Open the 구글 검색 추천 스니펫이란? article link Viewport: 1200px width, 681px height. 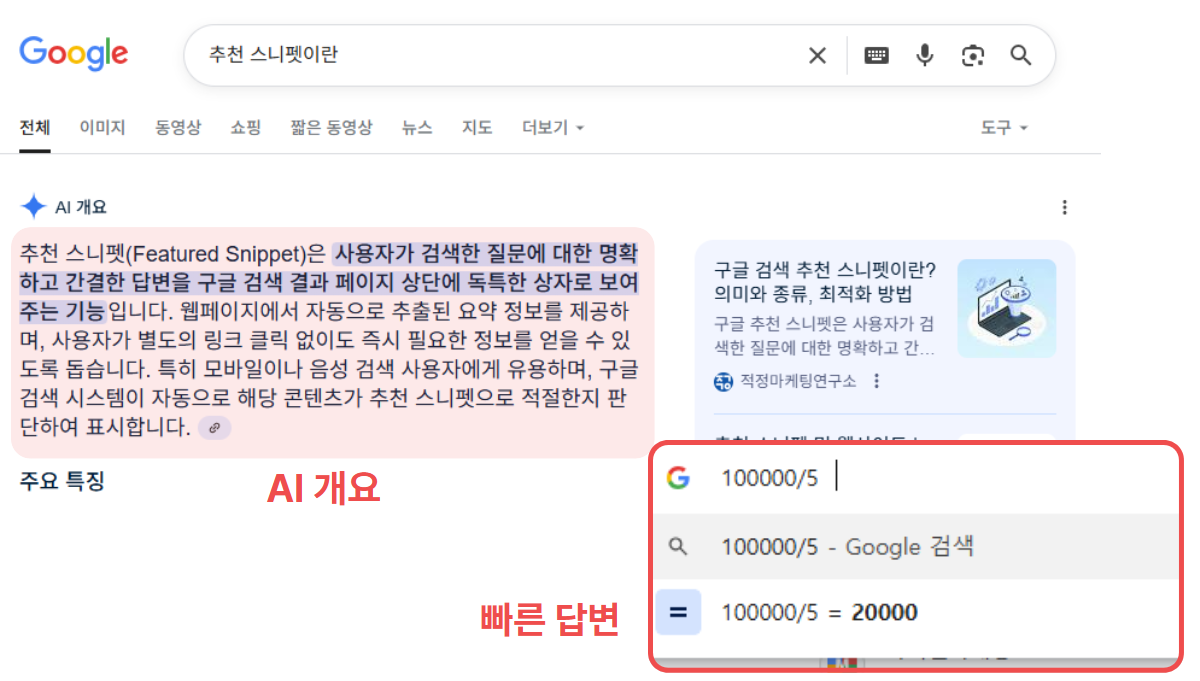tap(825, 283)
